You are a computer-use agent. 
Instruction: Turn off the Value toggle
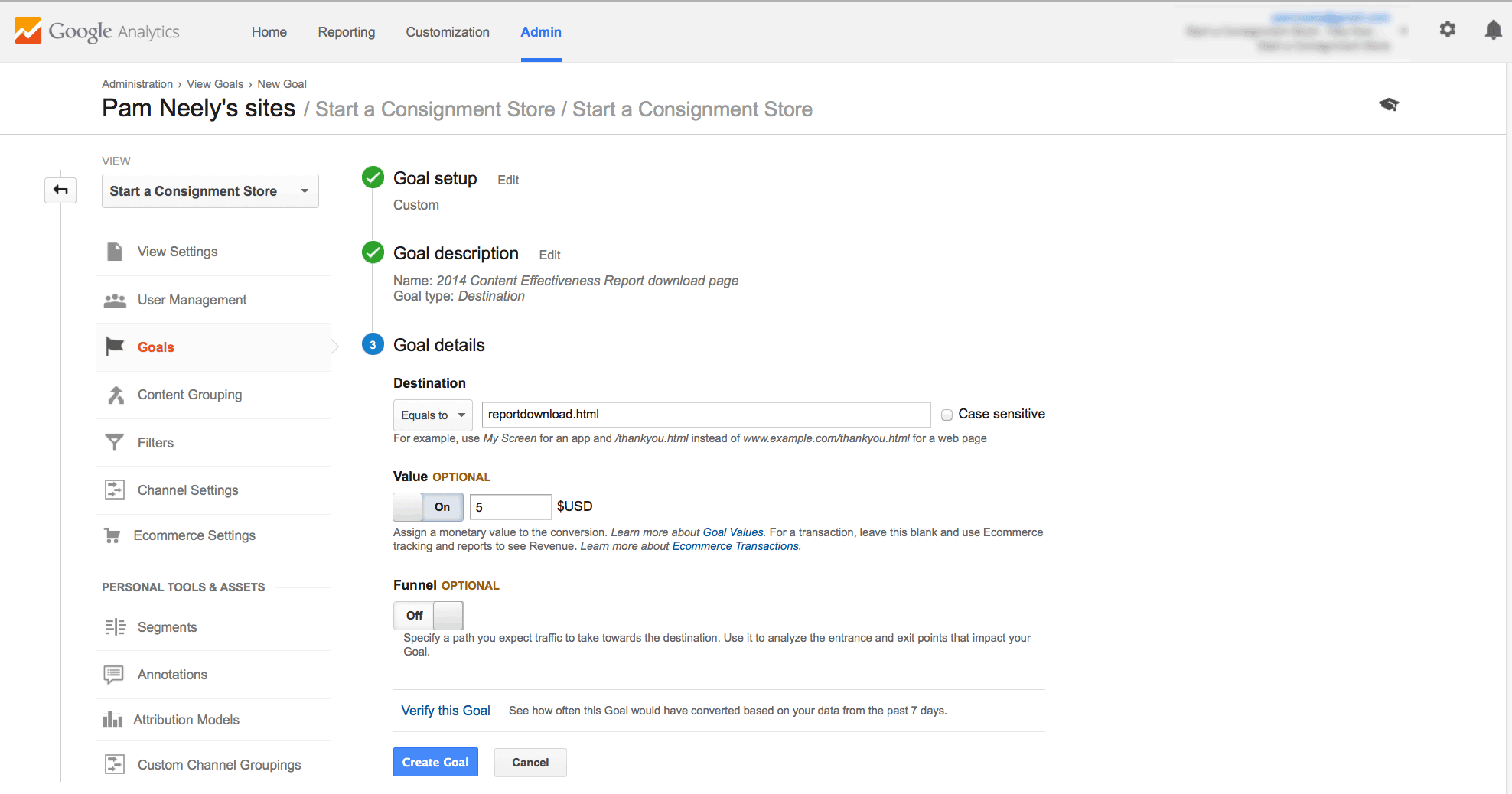(428, 507)
